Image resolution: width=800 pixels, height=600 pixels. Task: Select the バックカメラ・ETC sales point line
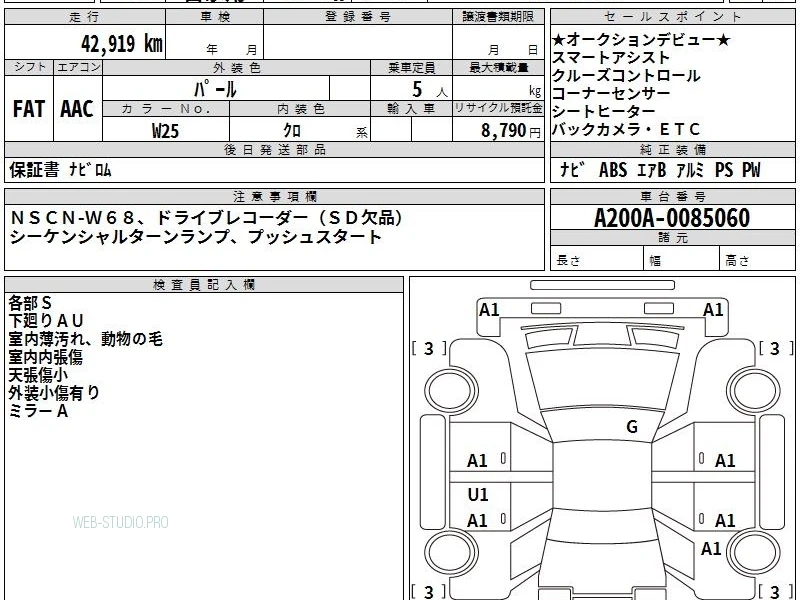click(x=626, y=129)
